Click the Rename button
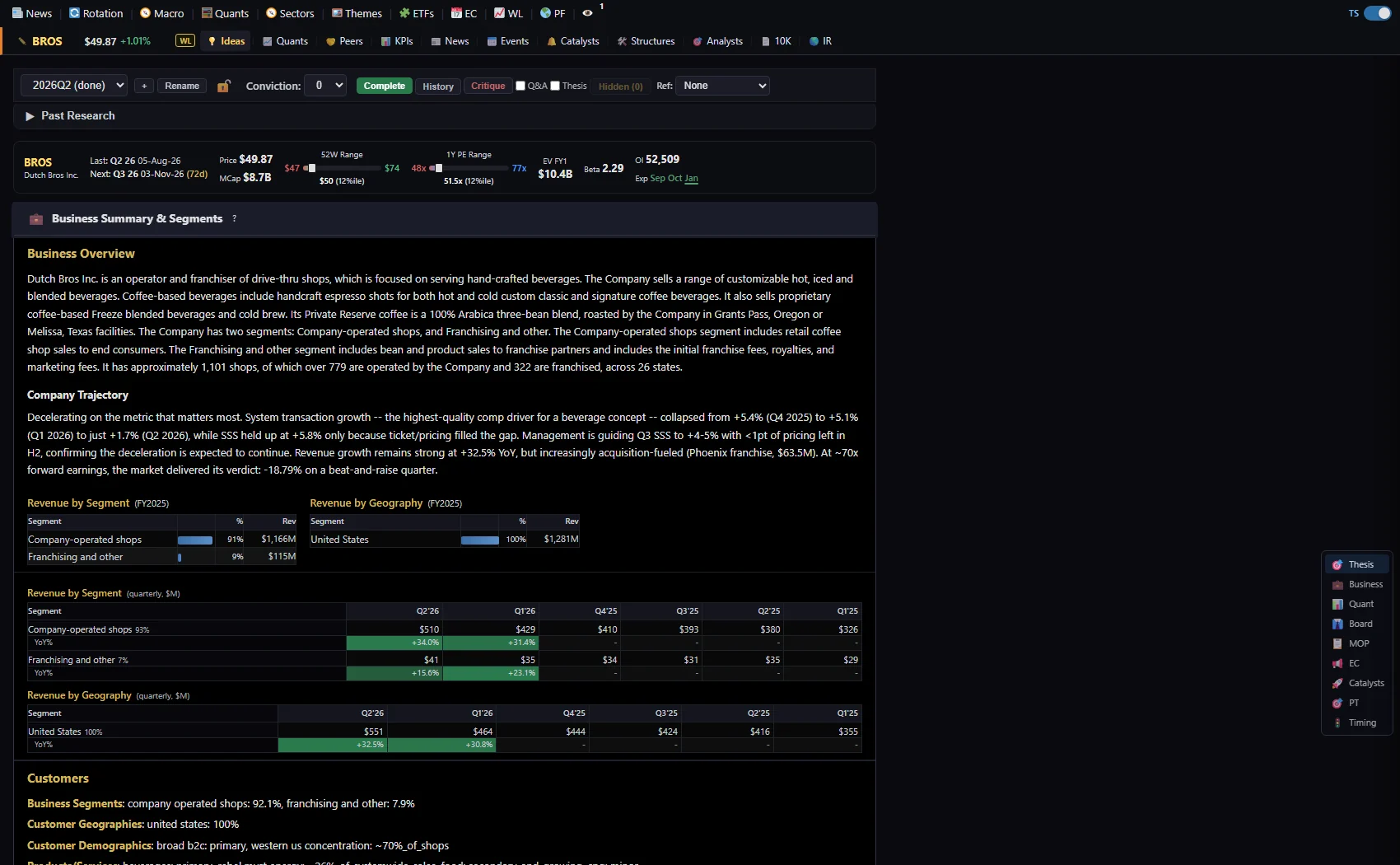Viewport: 1400px width, 865px height. [182, 86]
